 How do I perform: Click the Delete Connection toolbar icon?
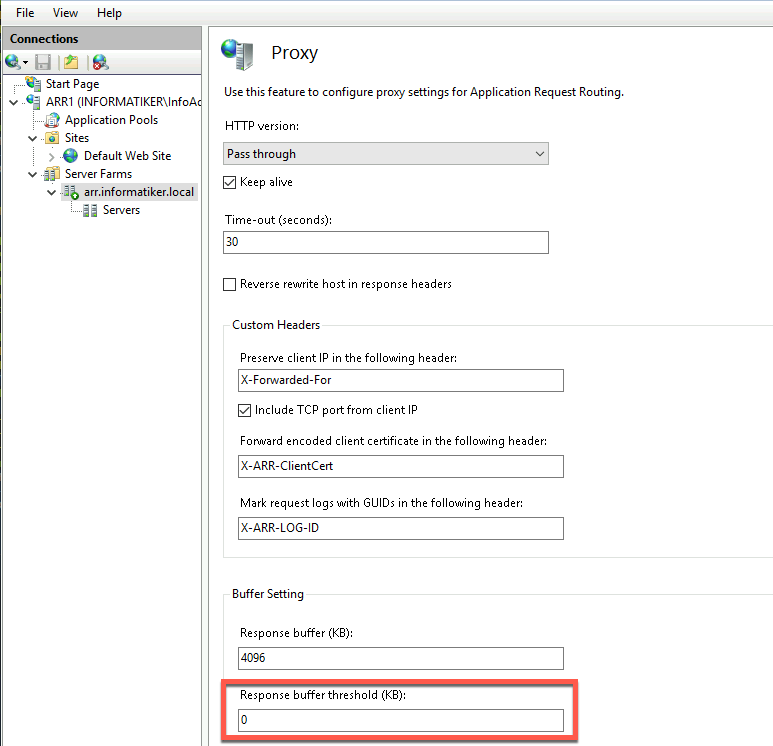point(100,62)
